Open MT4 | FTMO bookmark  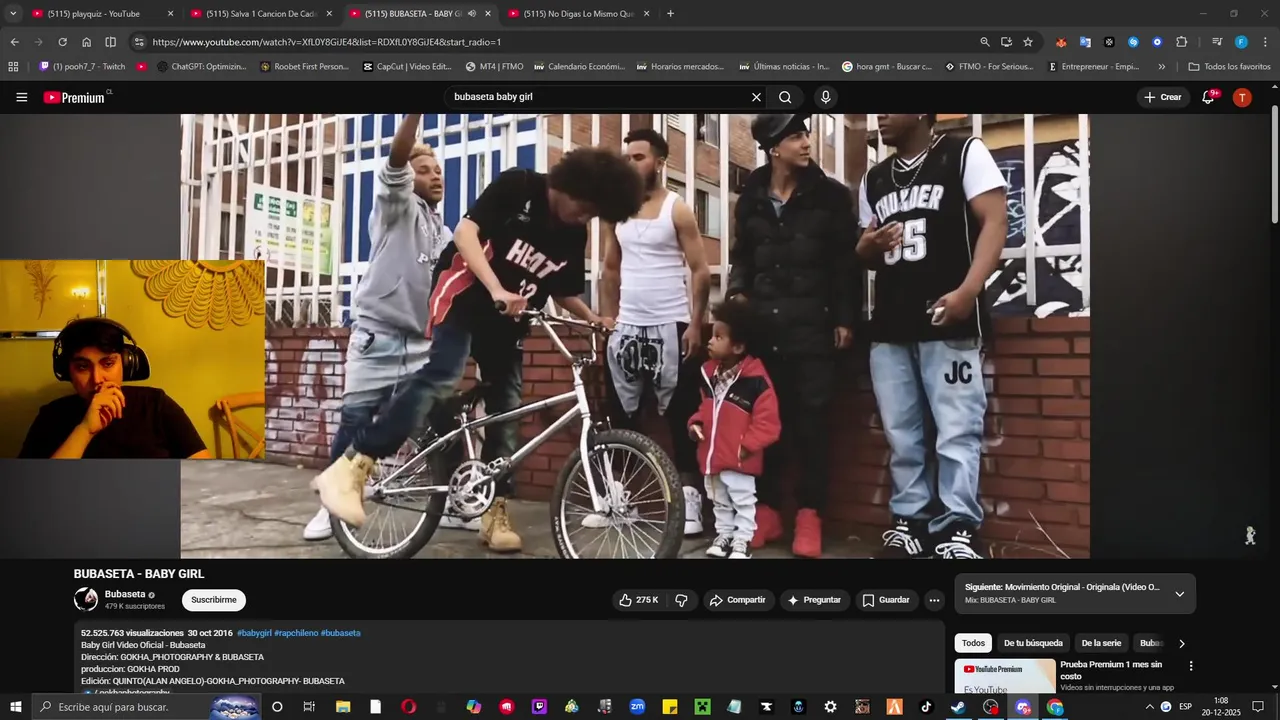coord(494,67)
